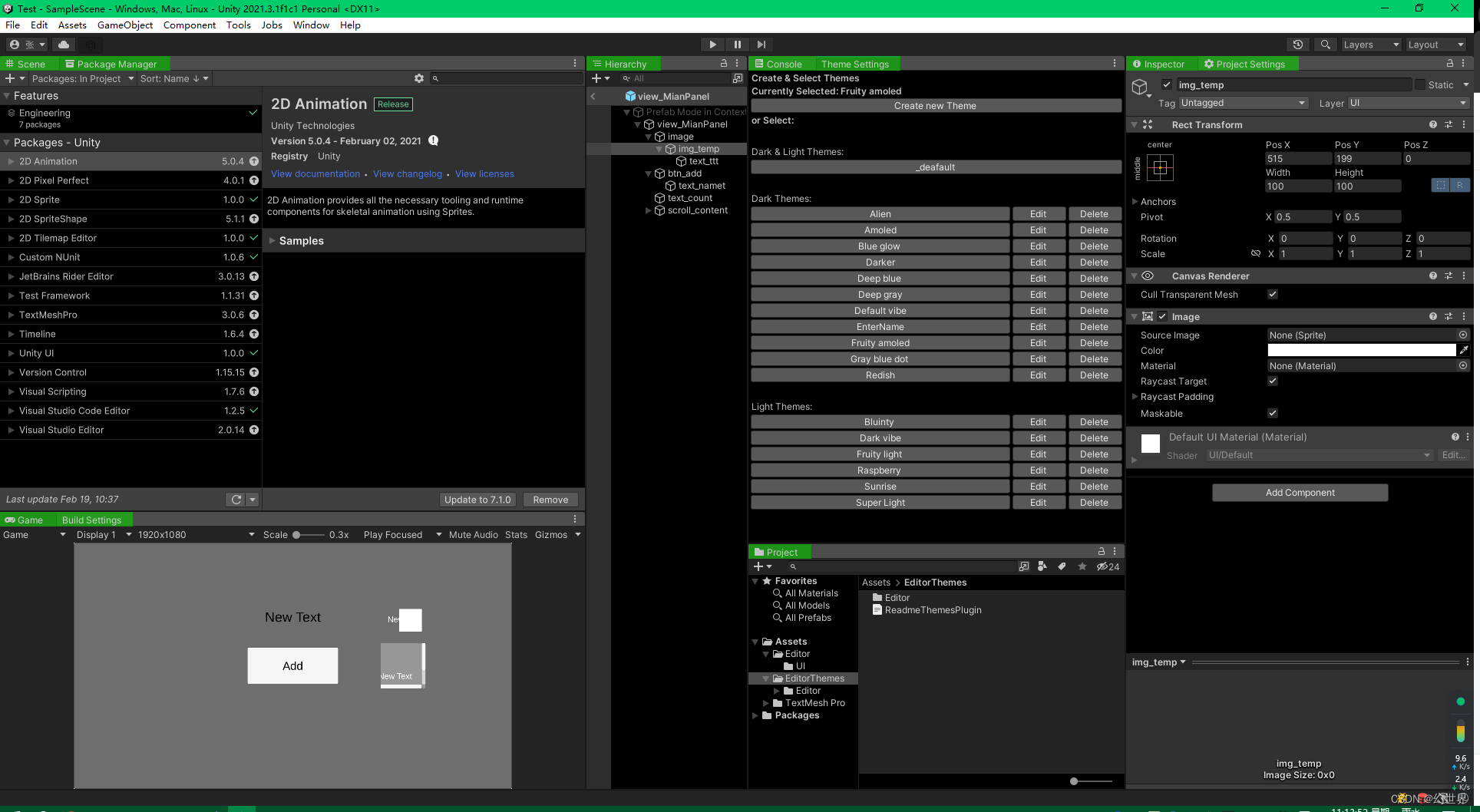This screenshot has width=1480, height=812.
Task: Toggle Image component enabled checkbox
Action: [1162, 316]
